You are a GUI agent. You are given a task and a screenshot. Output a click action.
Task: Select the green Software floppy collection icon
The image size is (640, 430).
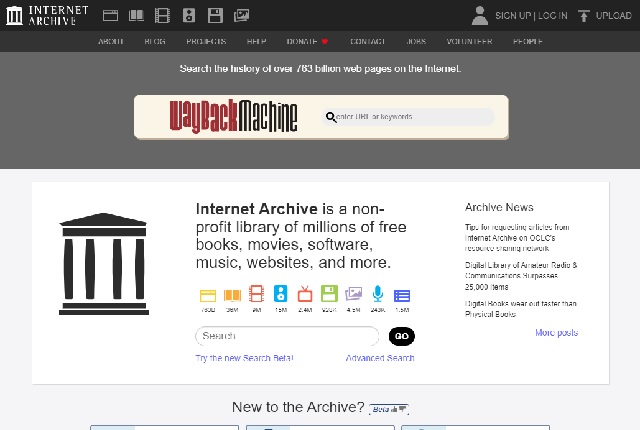click(x=329, y=293)
